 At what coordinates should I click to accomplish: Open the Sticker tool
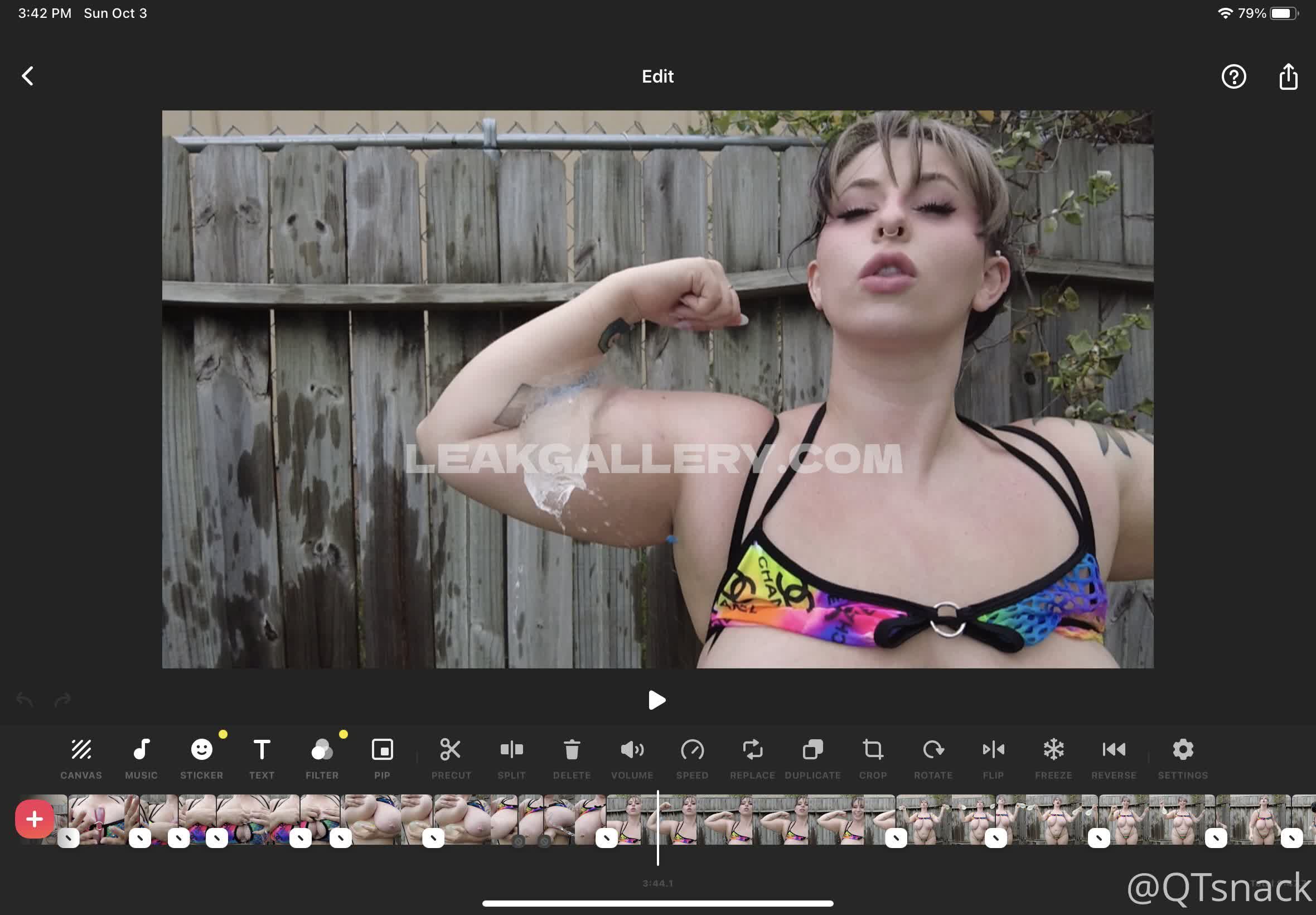(202, 758)
